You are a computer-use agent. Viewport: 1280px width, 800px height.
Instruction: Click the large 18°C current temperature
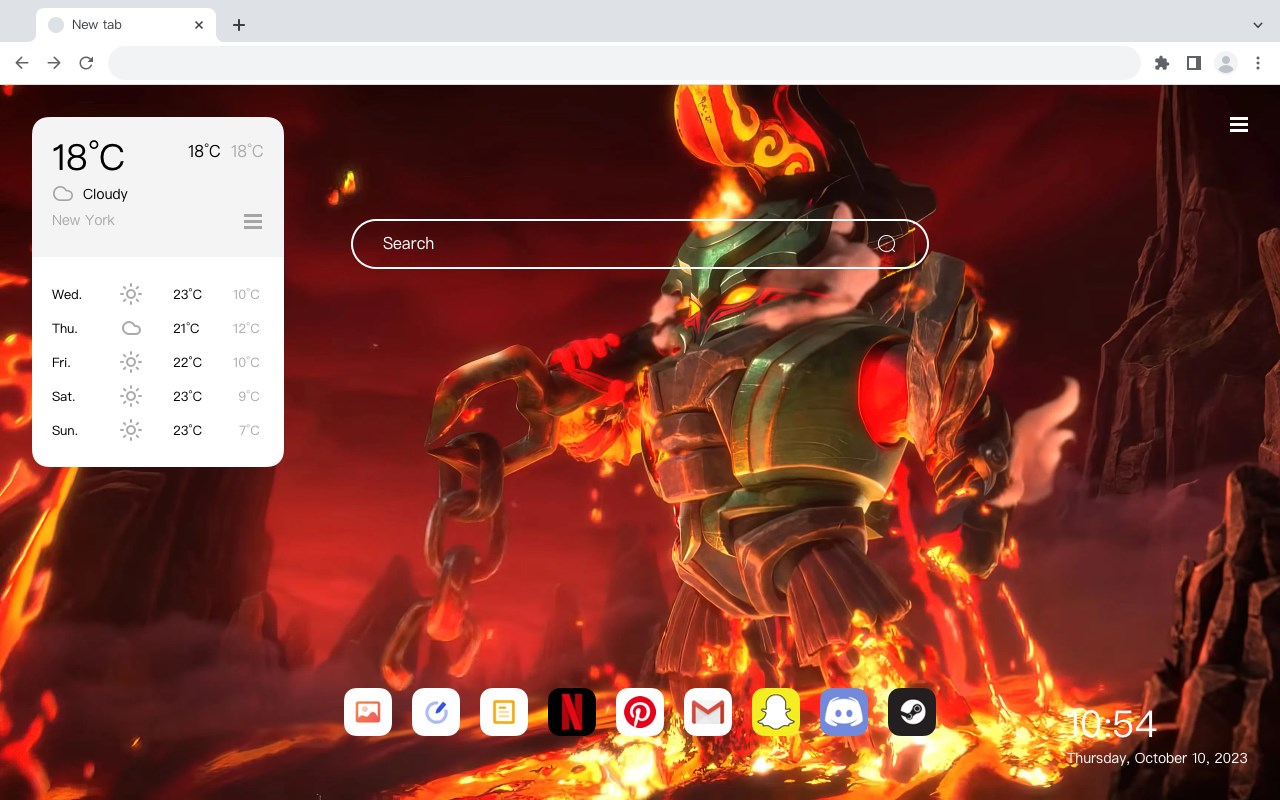click(88, 157)
